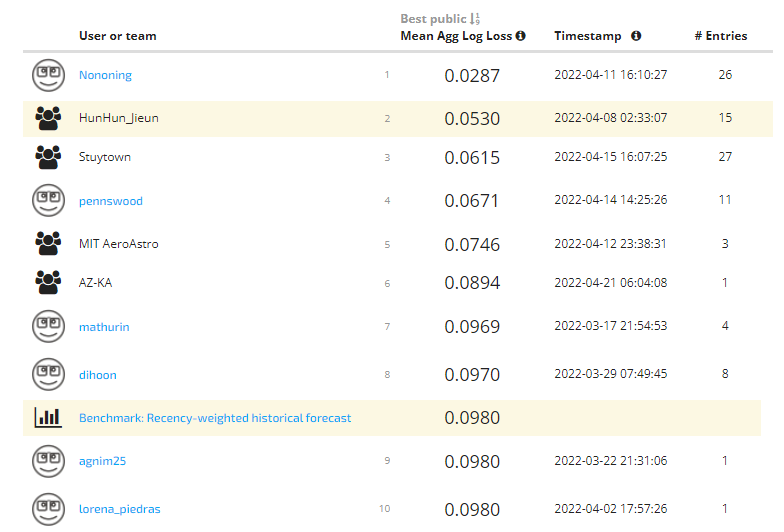Click entries count 11 for pennswood
784x532 pixels.
pos(725,200)
